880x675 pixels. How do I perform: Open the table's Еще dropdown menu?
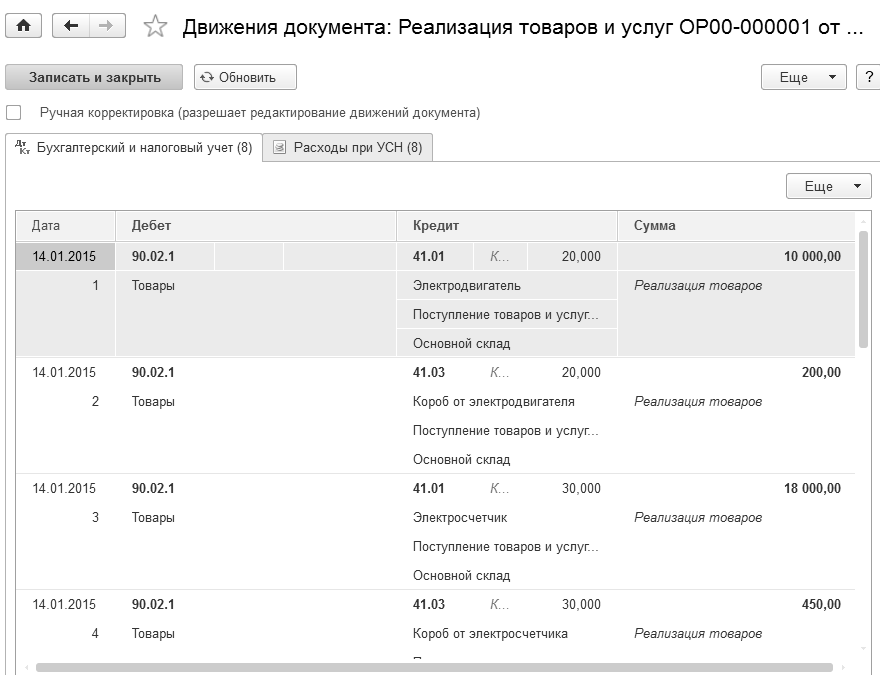pyautogui.click(x=829, y=186)
